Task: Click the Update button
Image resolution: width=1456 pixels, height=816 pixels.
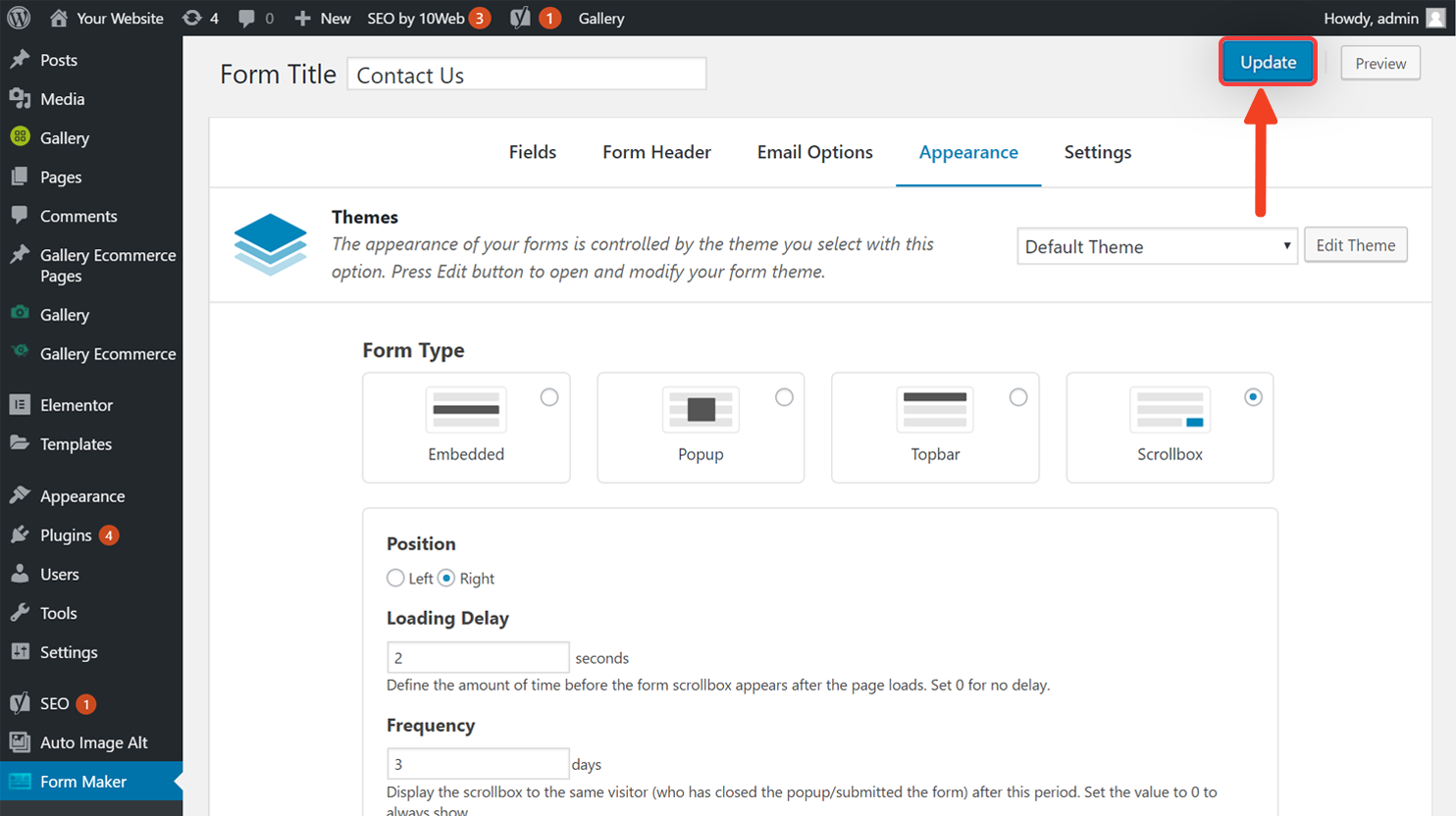Action: [1268, 62]
